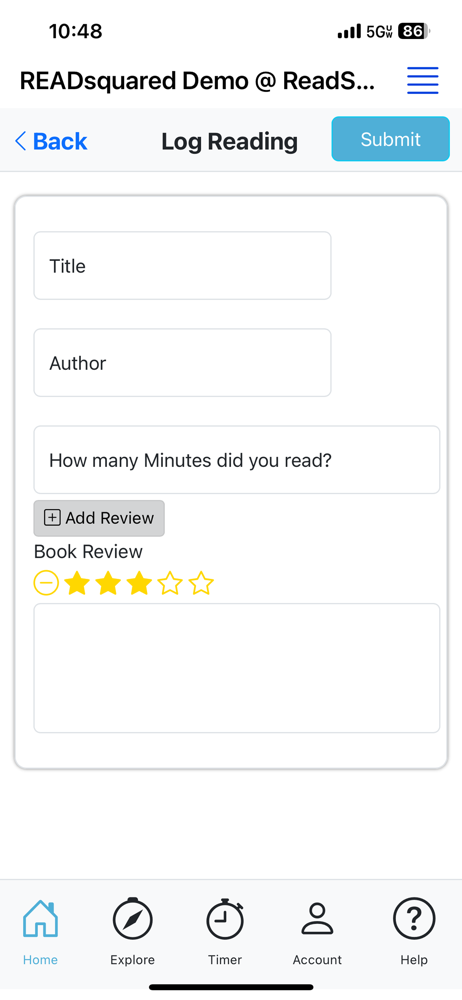Clear rating with the minus circle icon

(46, 583)
